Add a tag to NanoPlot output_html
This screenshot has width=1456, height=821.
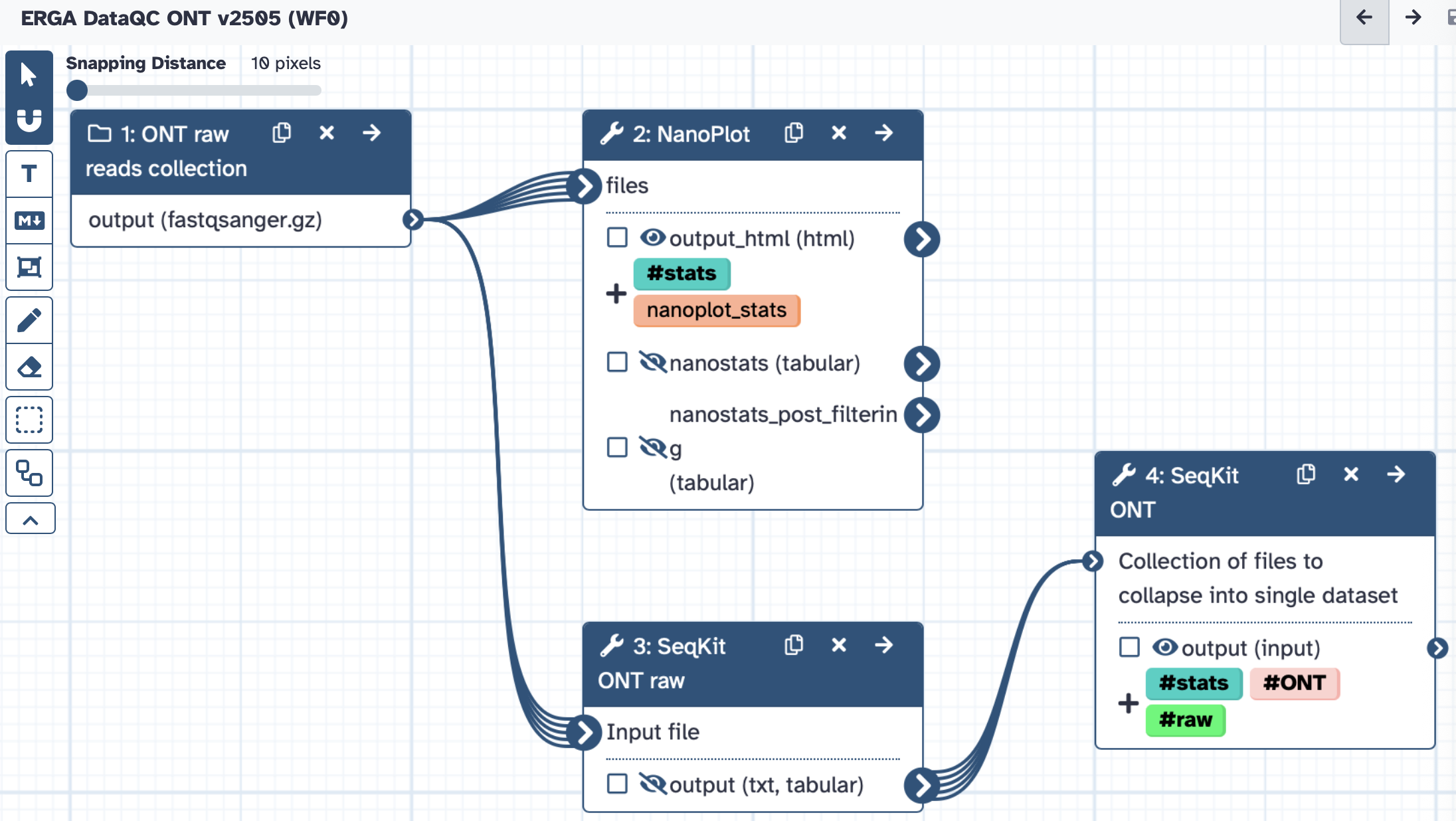click(x=616, y=293)
